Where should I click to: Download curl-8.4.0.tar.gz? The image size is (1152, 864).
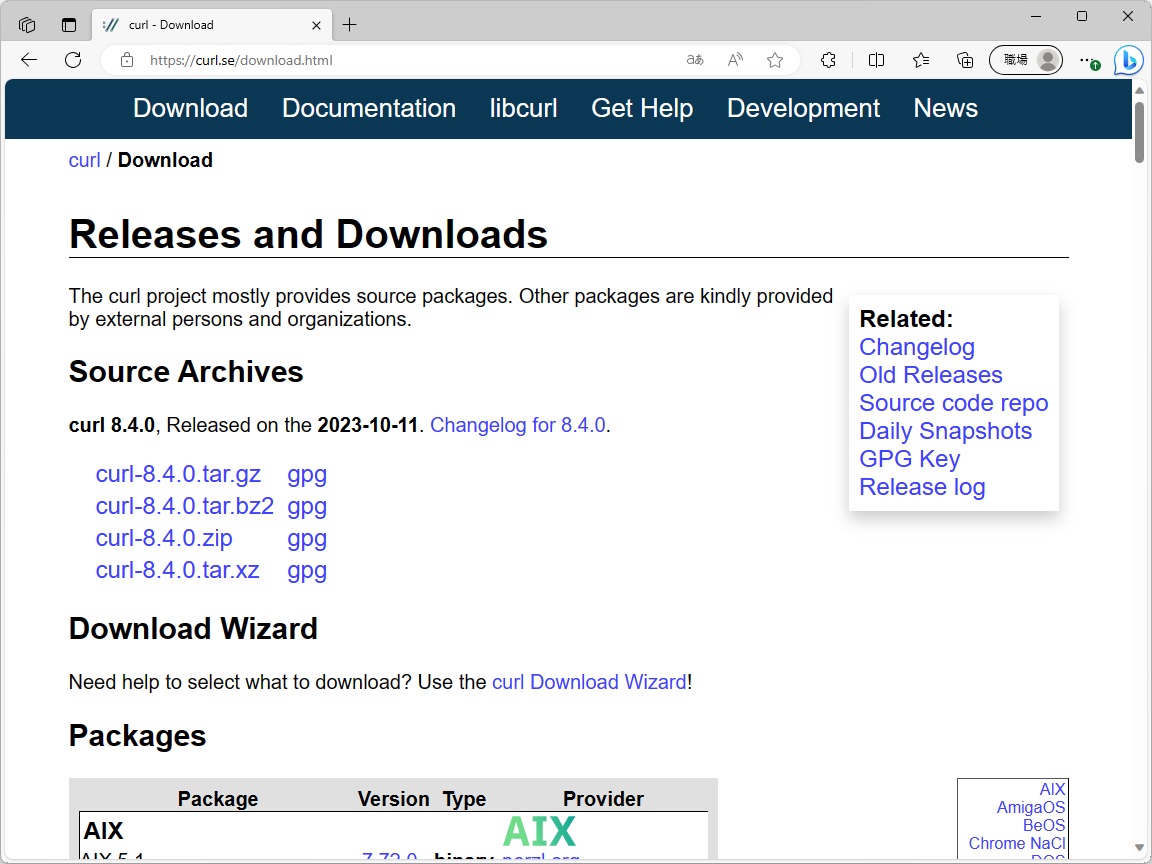click(x=178, y=474)
